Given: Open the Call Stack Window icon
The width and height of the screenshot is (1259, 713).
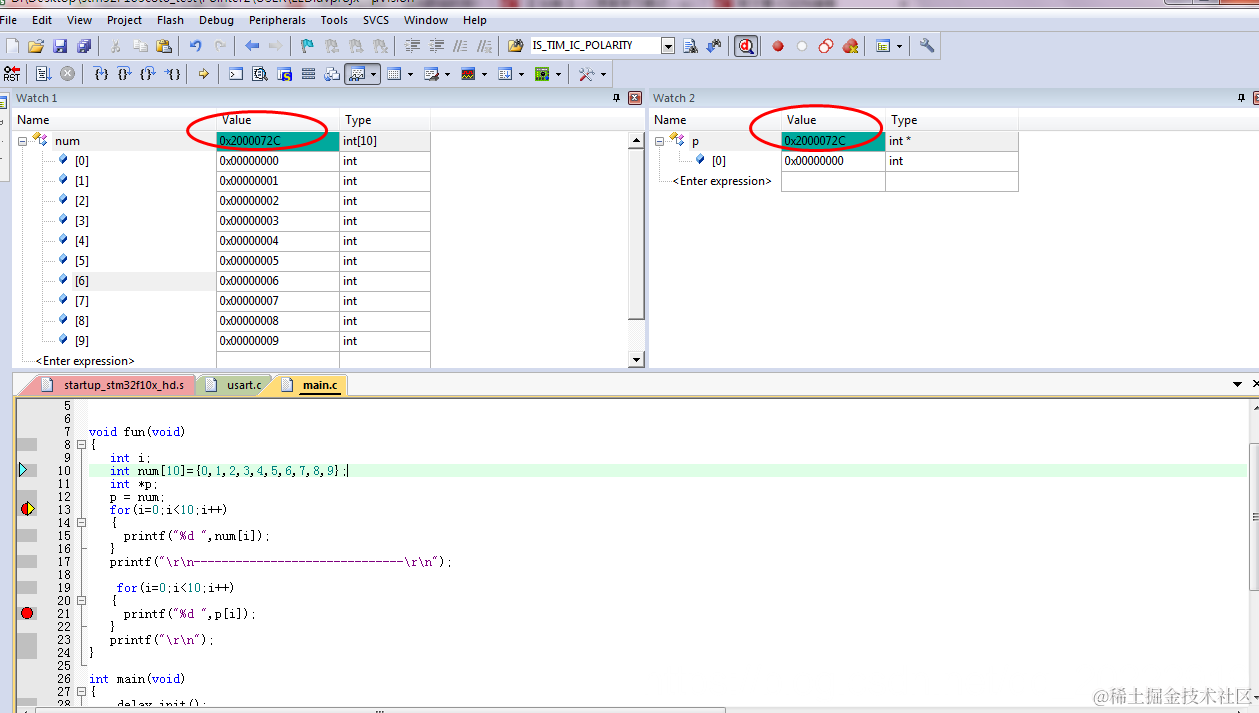Looking at the screenshot, I should (332, 74).
